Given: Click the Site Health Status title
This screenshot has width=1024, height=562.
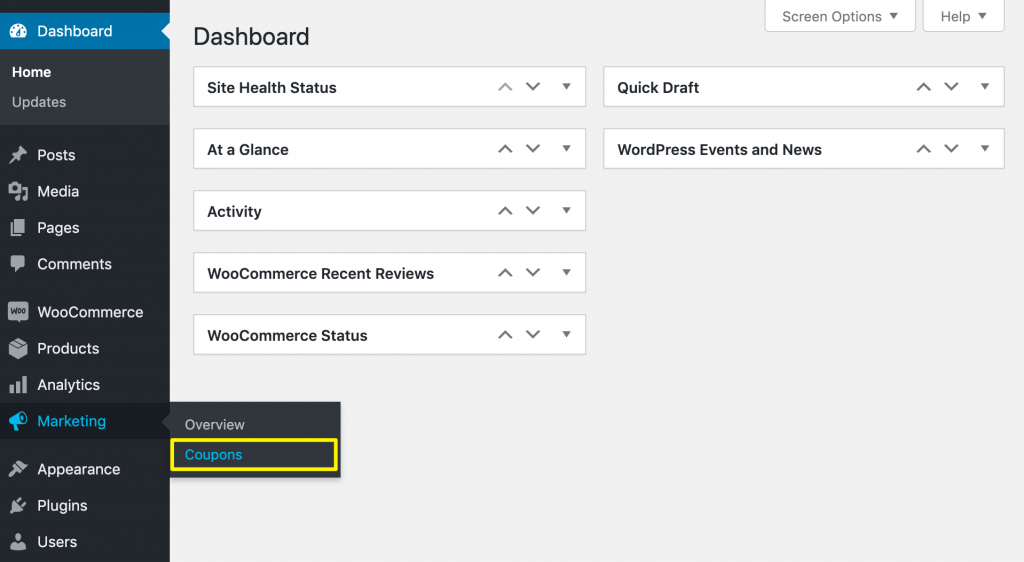Looking at the screenshot, I should (272, 87).
